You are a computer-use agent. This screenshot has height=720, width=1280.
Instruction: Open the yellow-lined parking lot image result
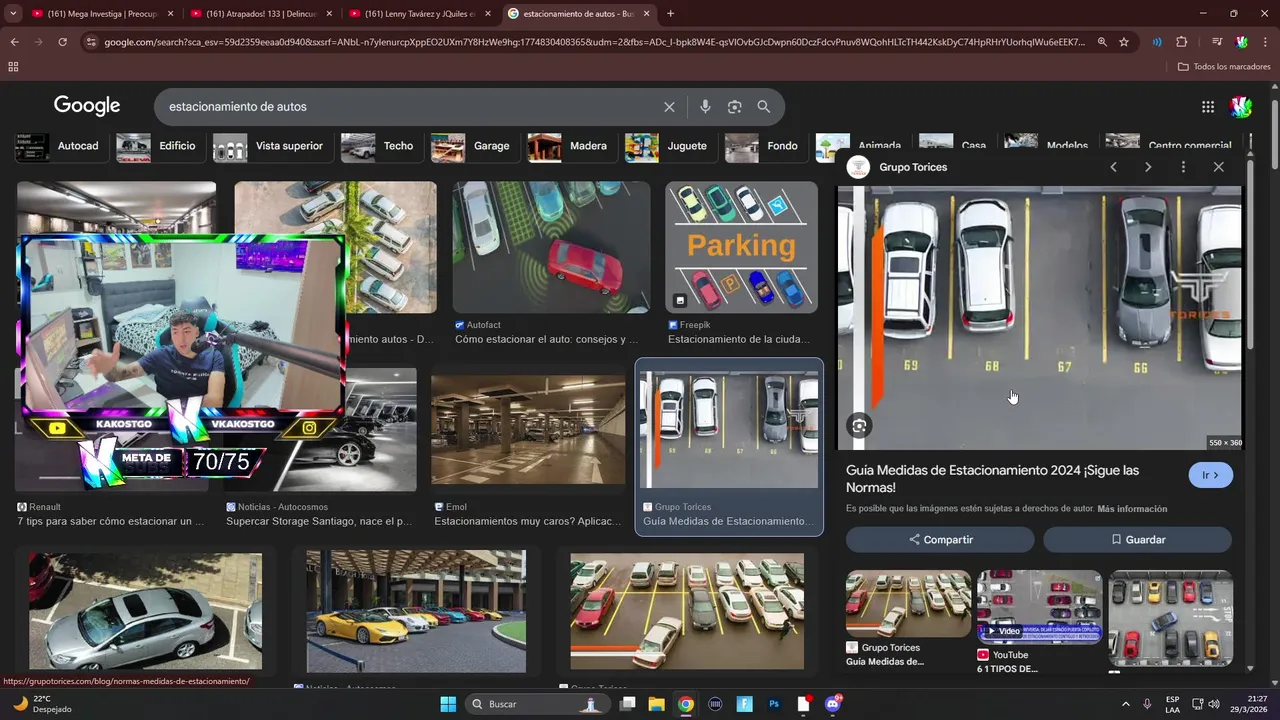[x=687, y=611]
